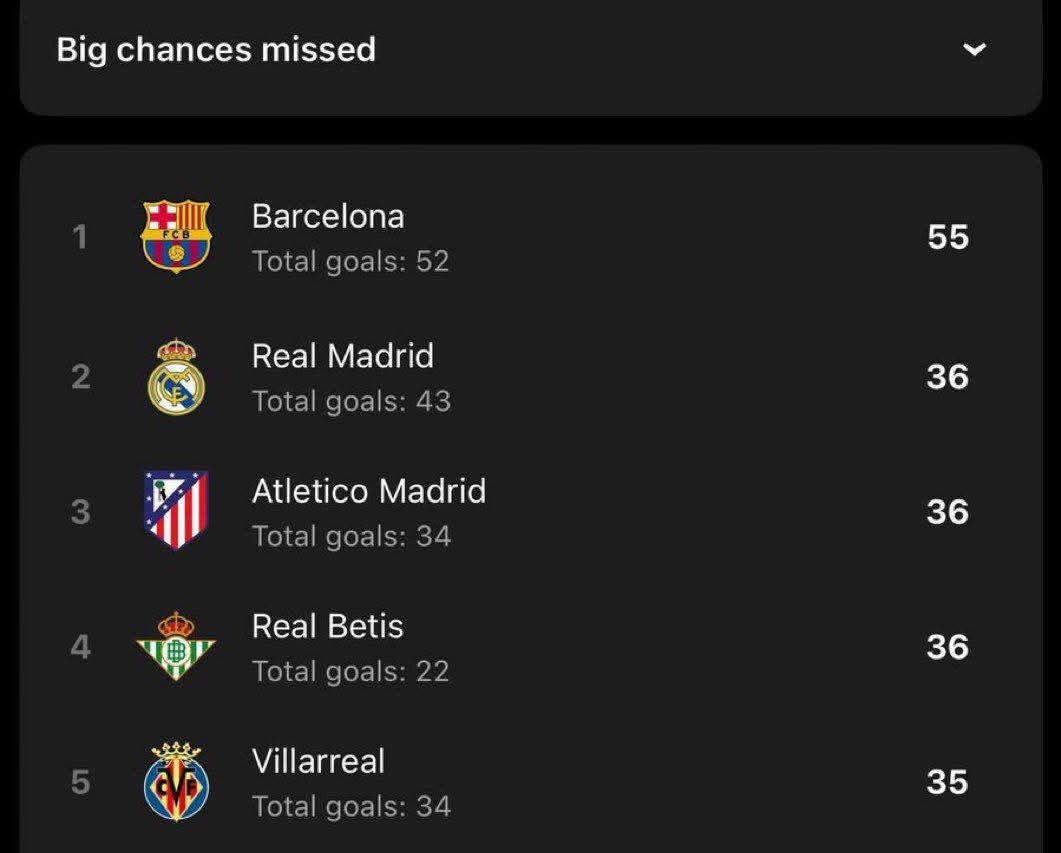Open the Barcelona team name link
The width and height of the screenshot is (1061, 853).
click(x=328, y=216)
